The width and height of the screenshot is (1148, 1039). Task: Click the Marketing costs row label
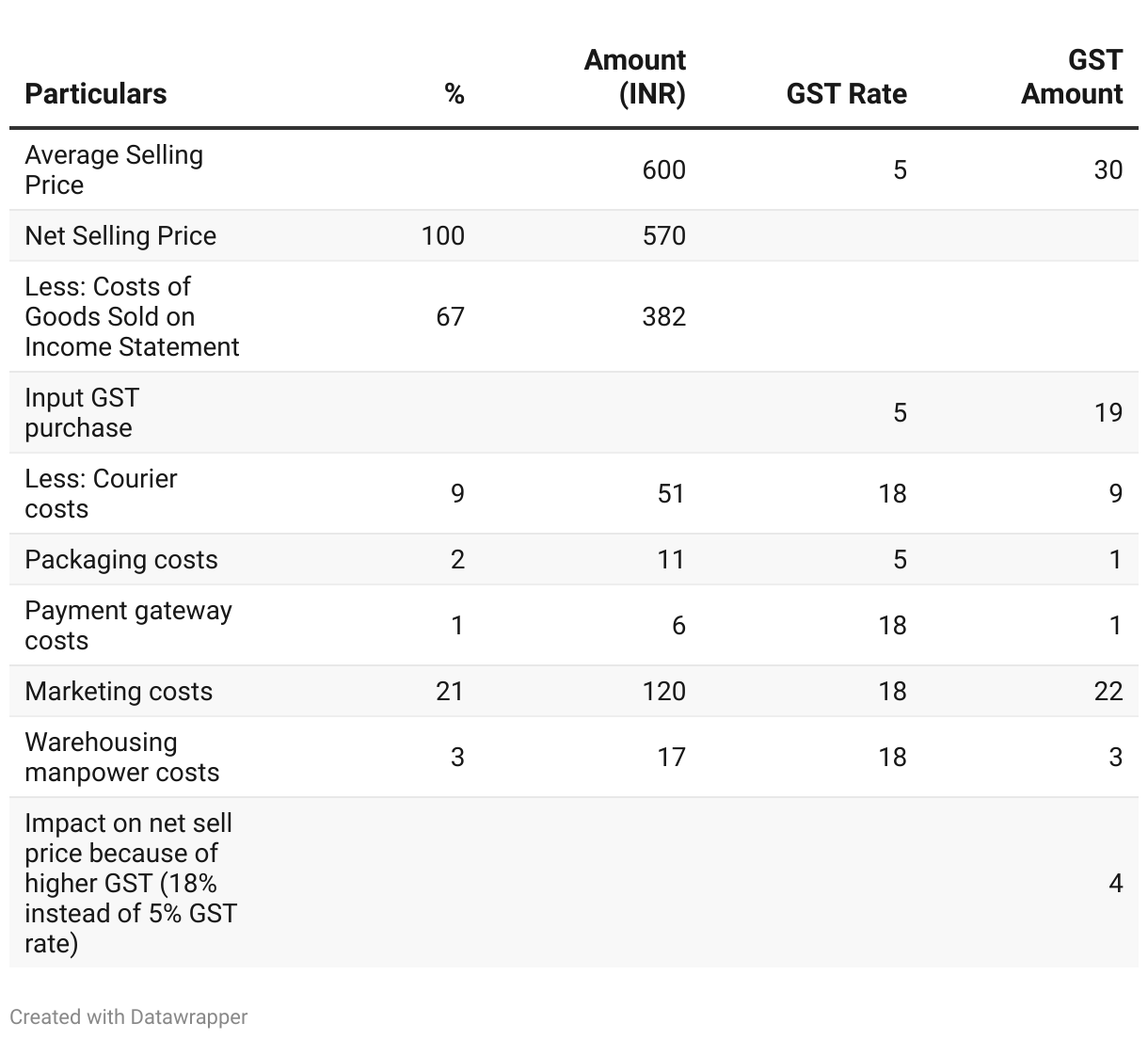coord(119,691)
